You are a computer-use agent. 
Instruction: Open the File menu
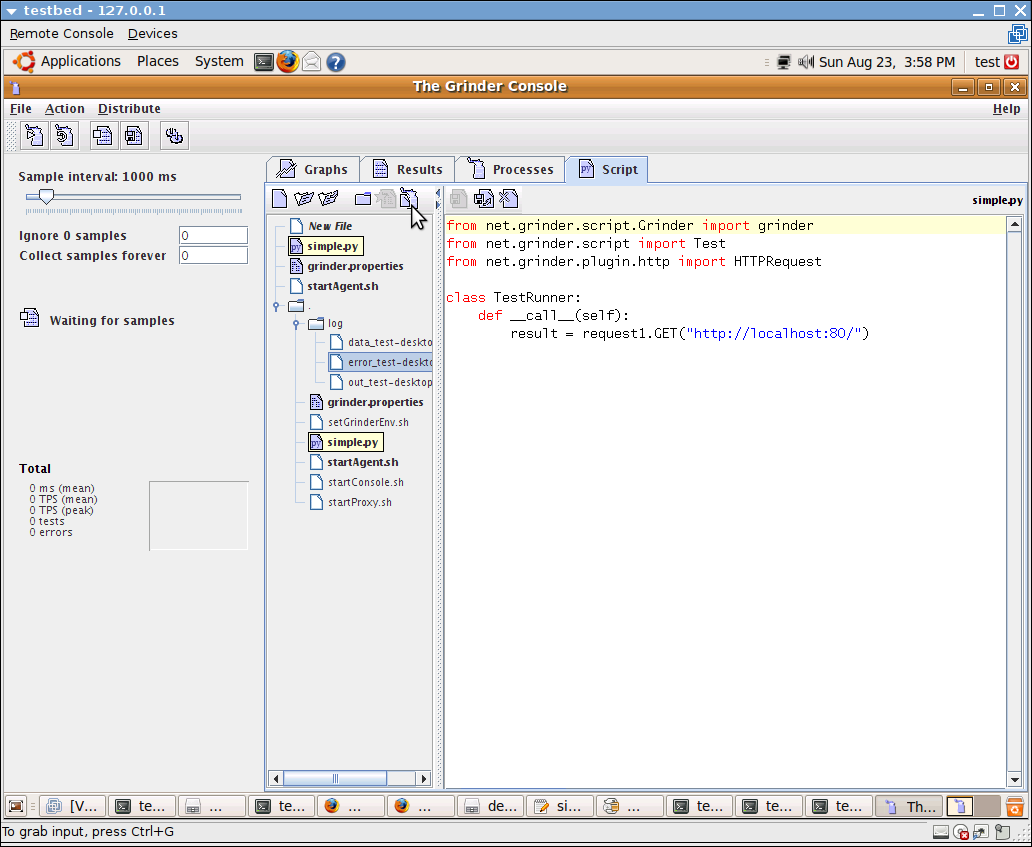click(20, 109)
